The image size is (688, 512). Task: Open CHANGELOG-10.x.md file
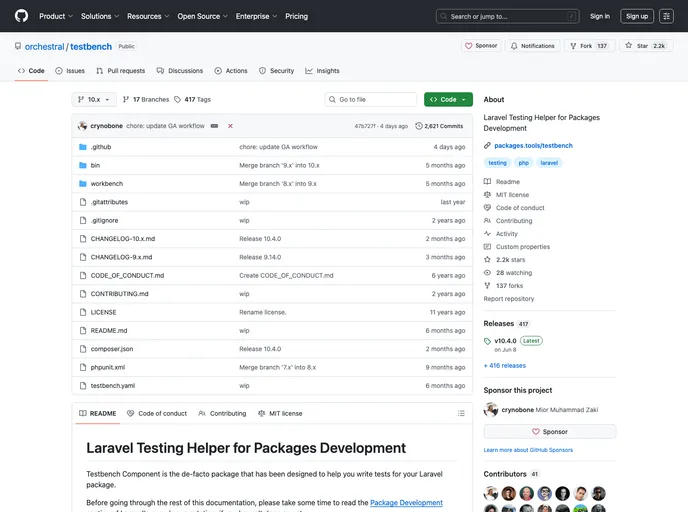123,239
